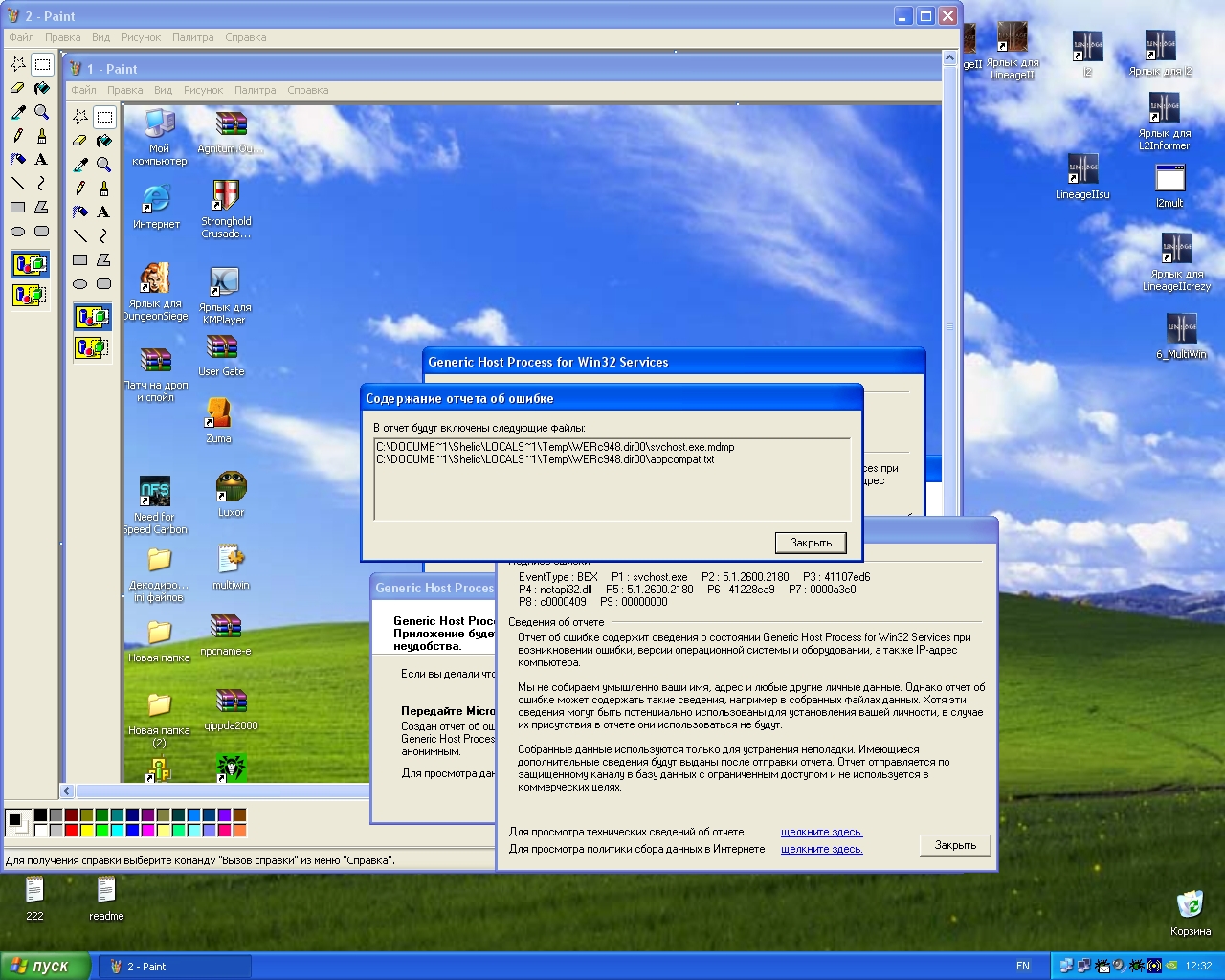Choose the Brush tool in 2 - Paint toolbox
Viewport: 1225px width, 980px height.
point(42,136)
